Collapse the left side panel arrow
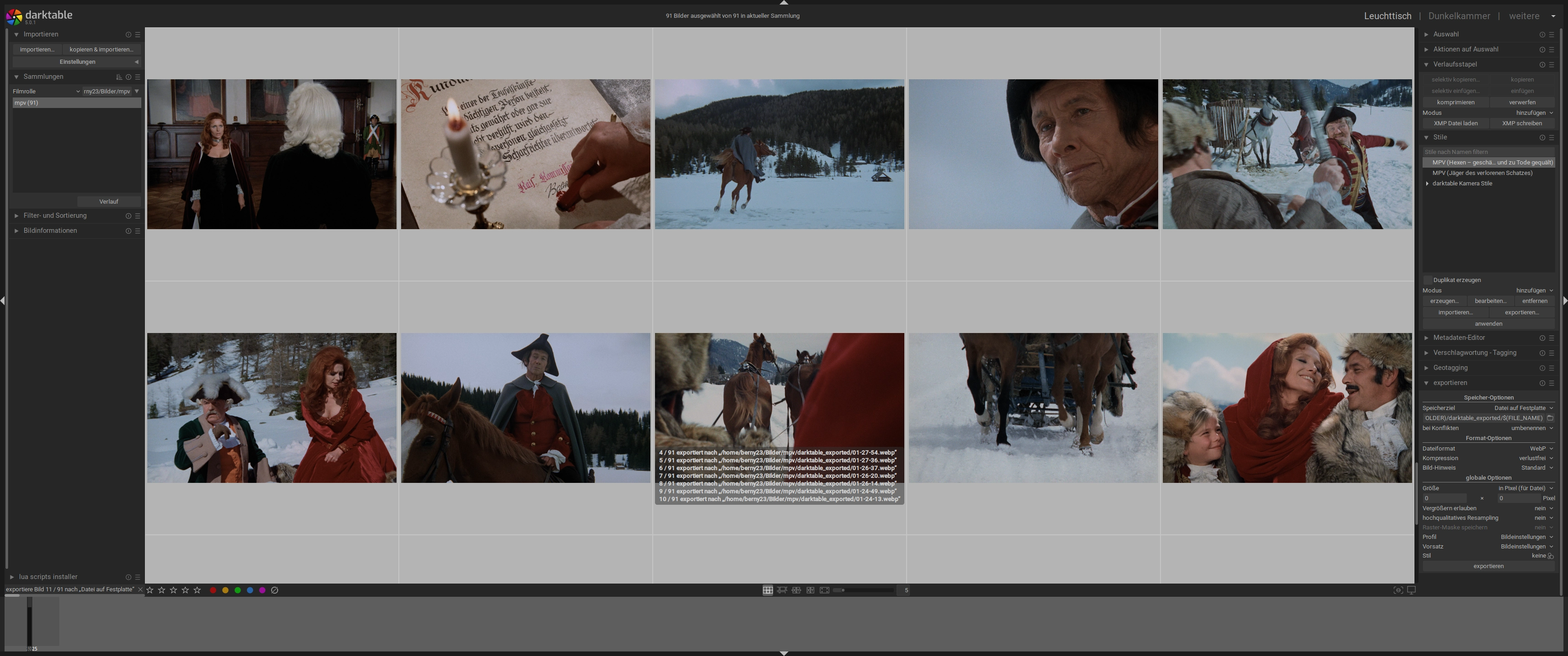 [3, 301]
